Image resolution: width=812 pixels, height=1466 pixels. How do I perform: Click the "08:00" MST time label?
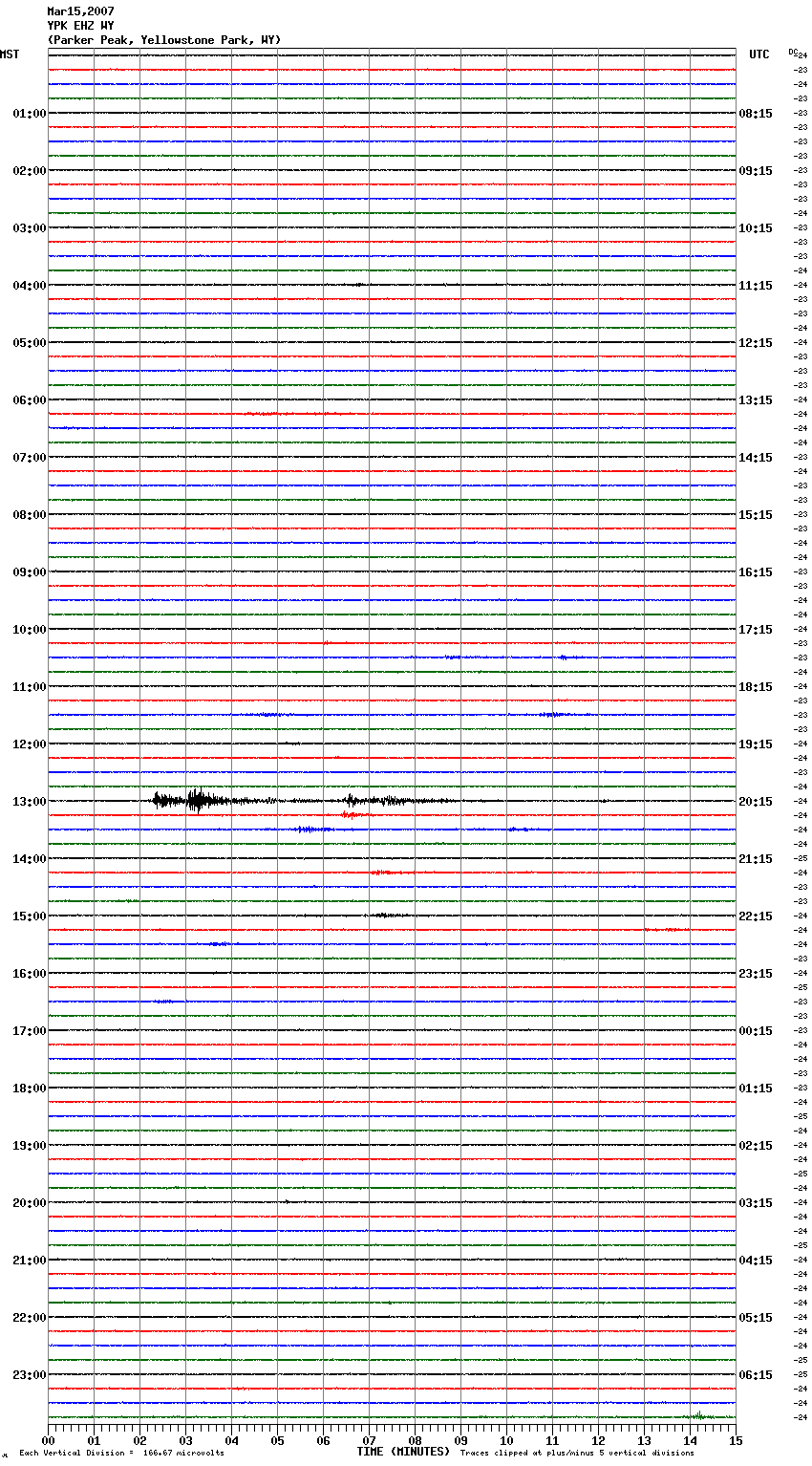[x=30, y=515]
